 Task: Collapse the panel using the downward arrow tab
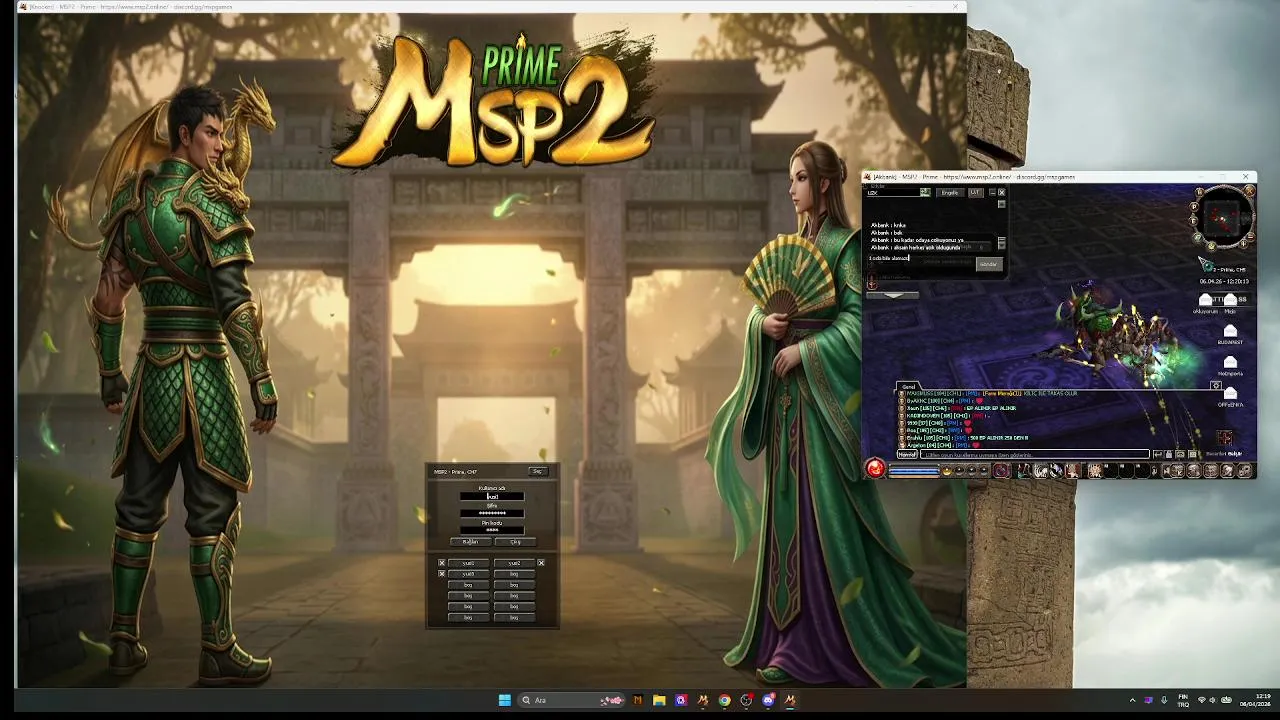(893, 295)
